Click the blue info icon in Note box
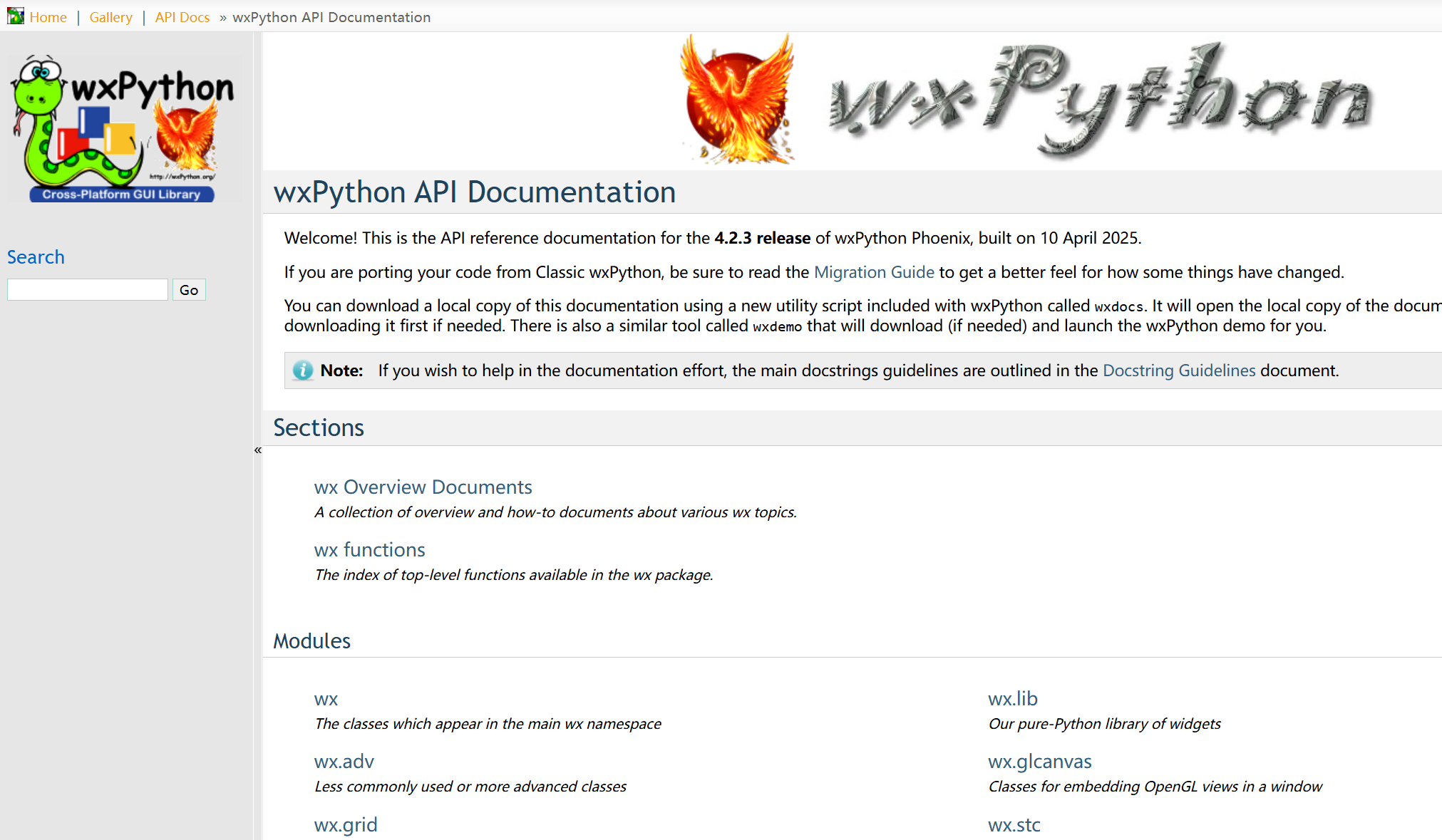Screen dimensions: 1442x840 (x=303, y=370)
